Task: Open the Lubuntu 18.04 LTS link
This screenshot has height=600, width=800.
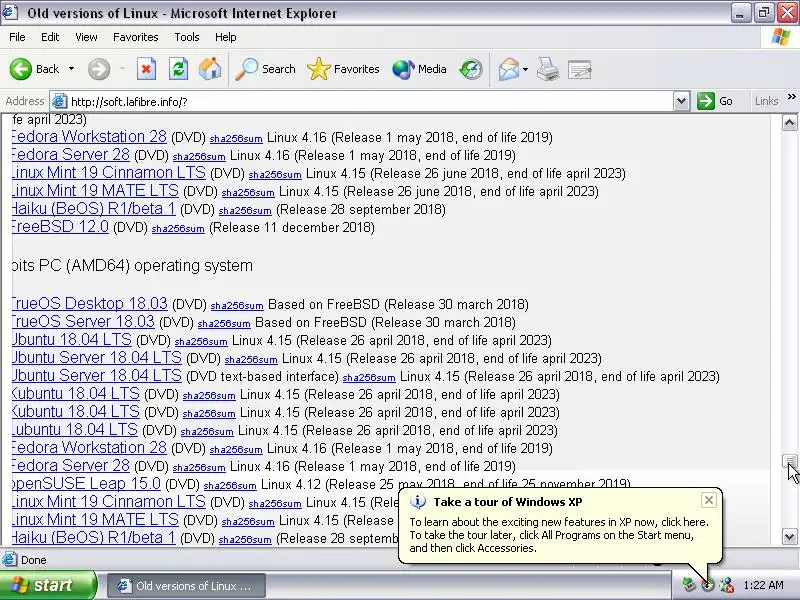Action: [x=74, y=429]
